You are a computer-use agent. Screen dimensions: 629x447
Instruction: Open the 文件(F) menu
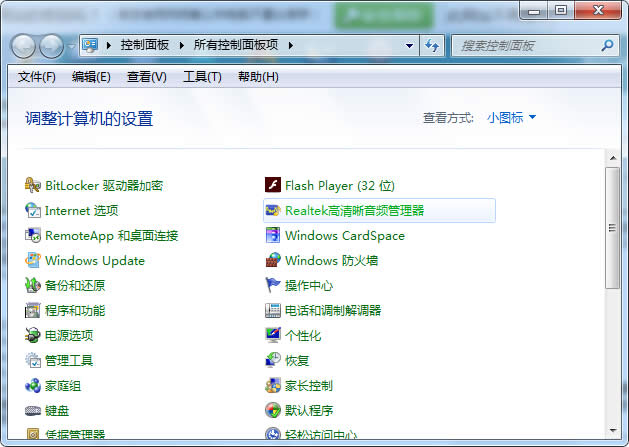(37, 77)
